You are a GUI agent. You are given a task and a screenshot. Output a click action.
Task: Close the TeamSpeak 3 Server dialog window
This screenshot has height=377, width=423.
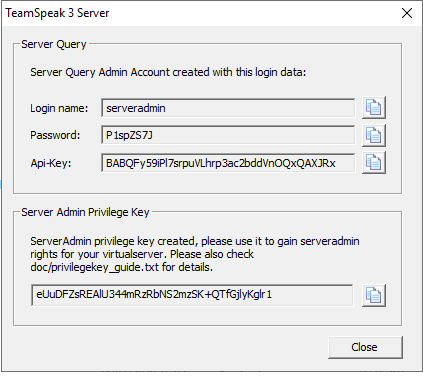click(x=407, y=13)
